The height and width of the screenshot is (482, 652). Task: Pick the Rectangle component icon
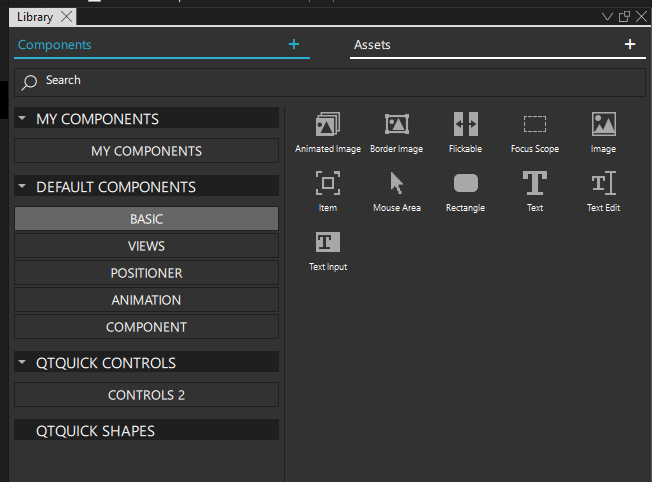[x=465, y=183]
